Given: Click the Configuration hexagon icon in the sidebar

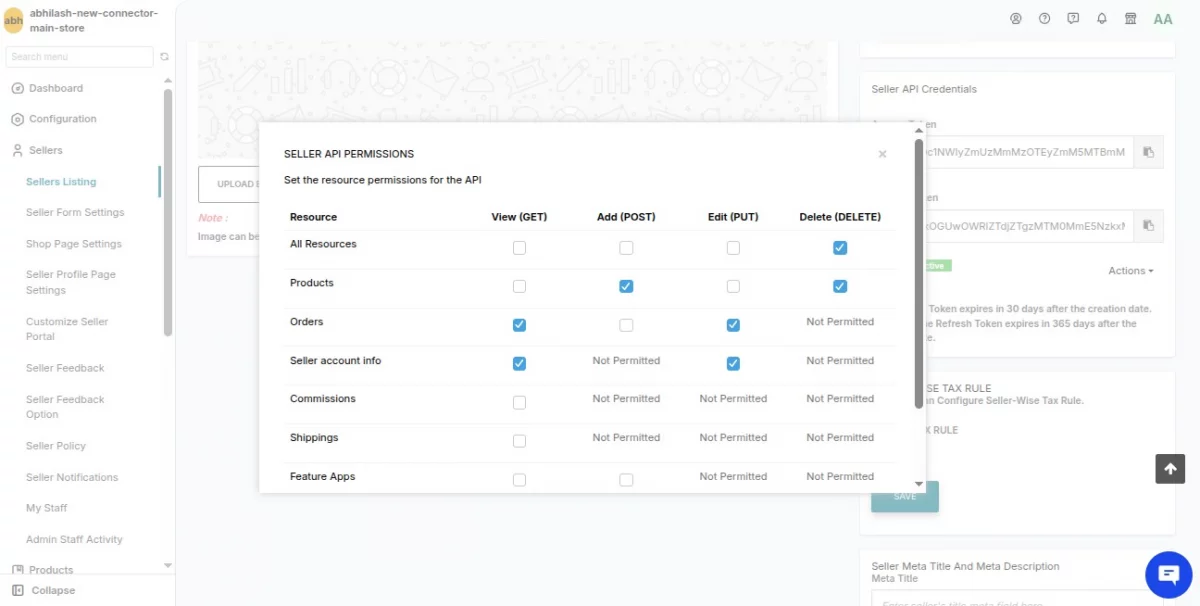Looking at the screenshot, I should (17, 119).
